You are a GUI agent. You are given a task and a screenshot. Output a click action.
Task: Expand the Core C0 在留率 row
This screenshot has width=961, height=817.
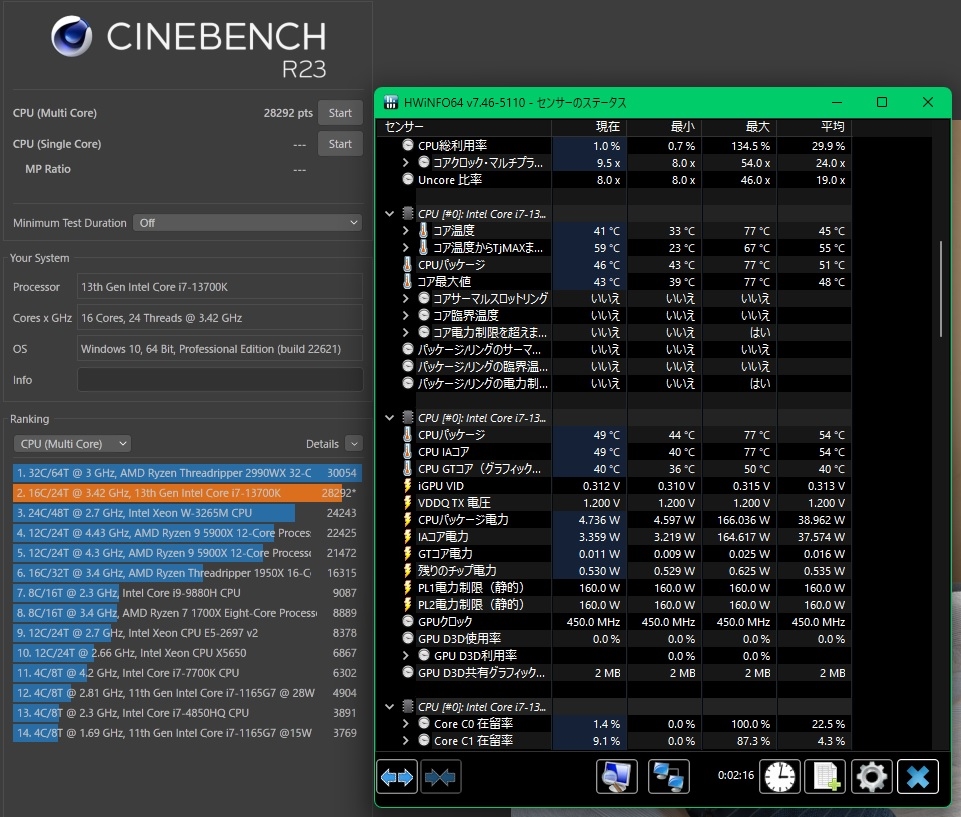click(405, 723)
